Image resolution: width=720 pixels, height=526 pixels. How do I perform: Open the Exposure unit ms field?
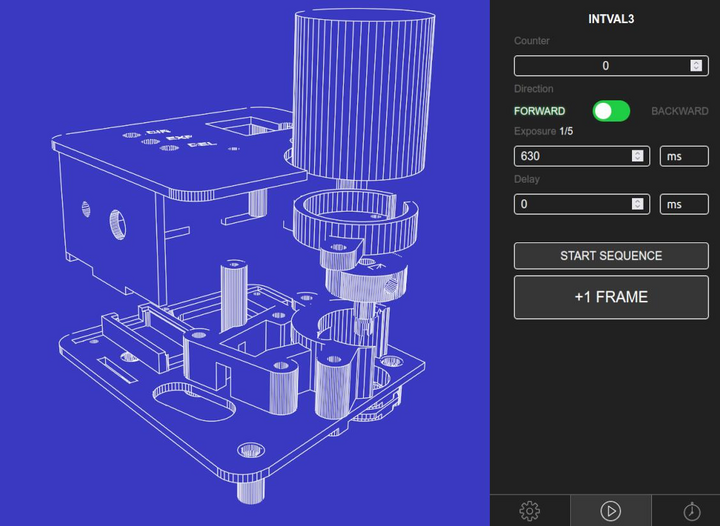684,156
